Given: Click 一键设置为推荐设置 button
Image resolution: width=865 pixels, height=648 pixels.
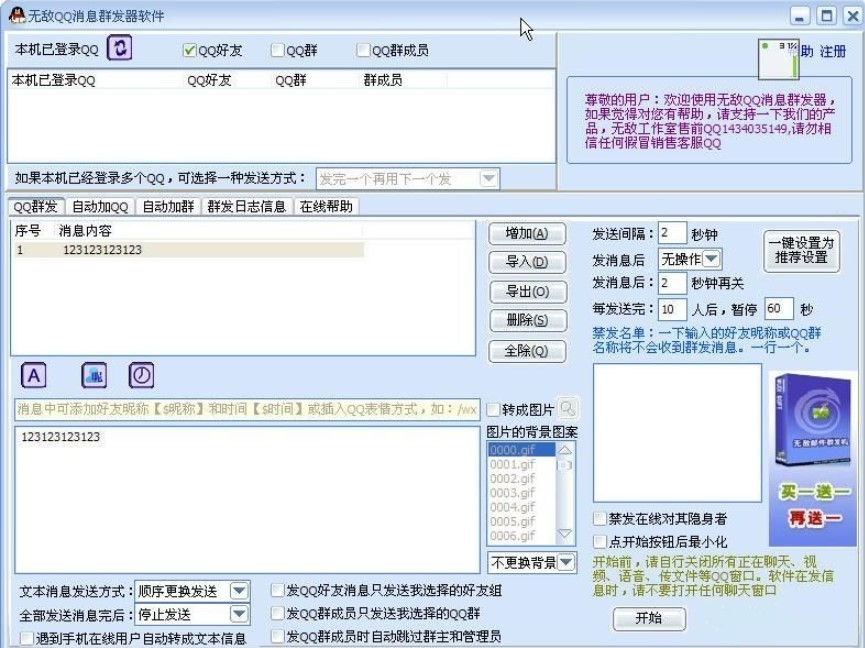Looking at the screenshot, I should tap(802, 251).
